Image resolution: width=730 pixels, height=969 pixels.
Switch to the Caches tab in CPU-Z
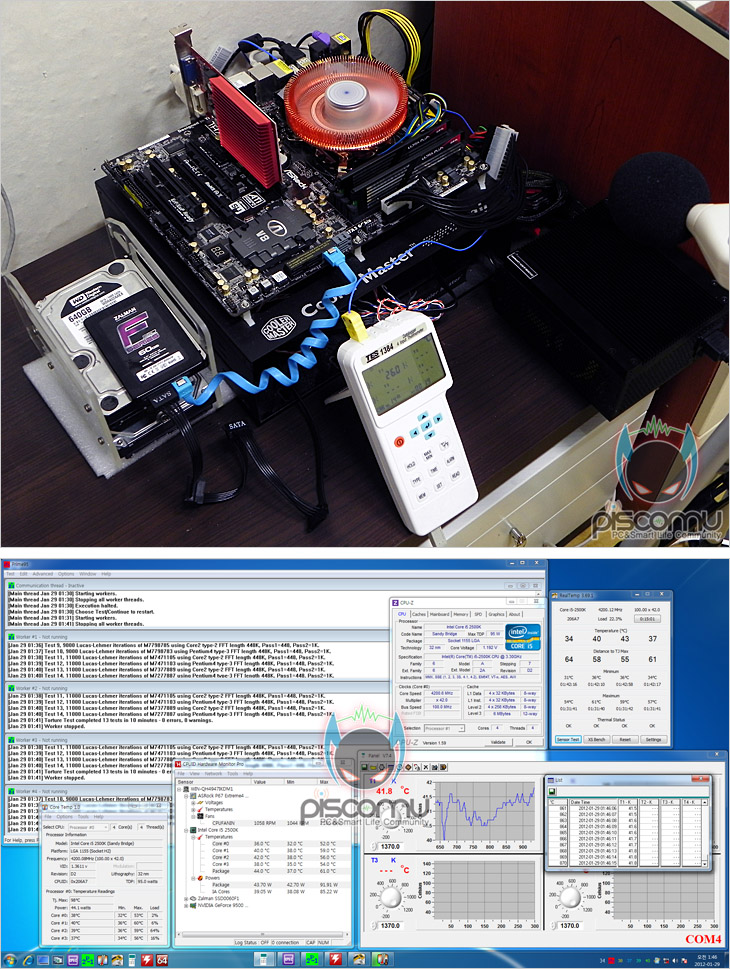tap(418, 614)
